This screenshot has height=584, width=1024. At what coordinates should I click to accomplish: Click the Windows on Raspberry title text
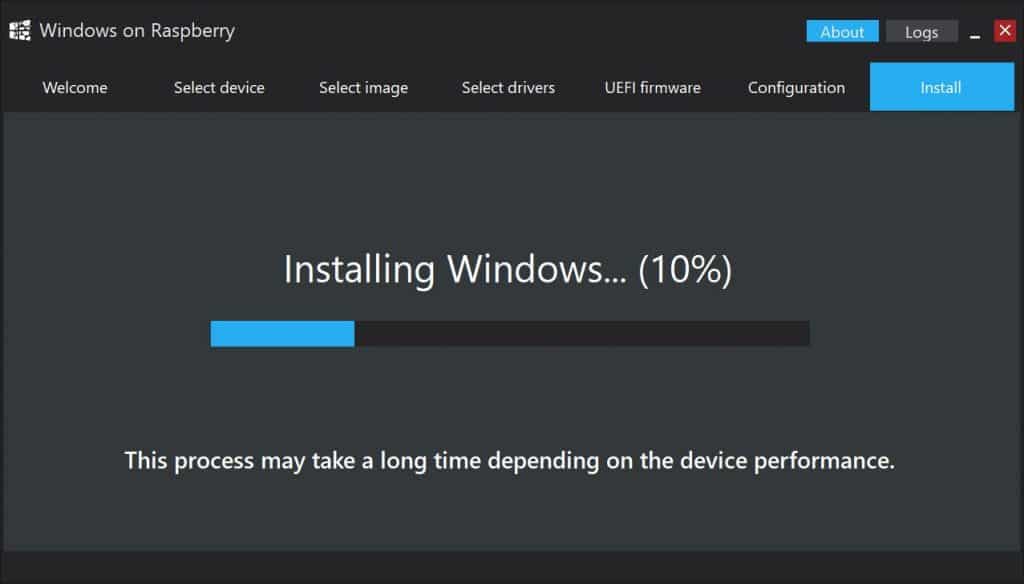pos(137,31)
